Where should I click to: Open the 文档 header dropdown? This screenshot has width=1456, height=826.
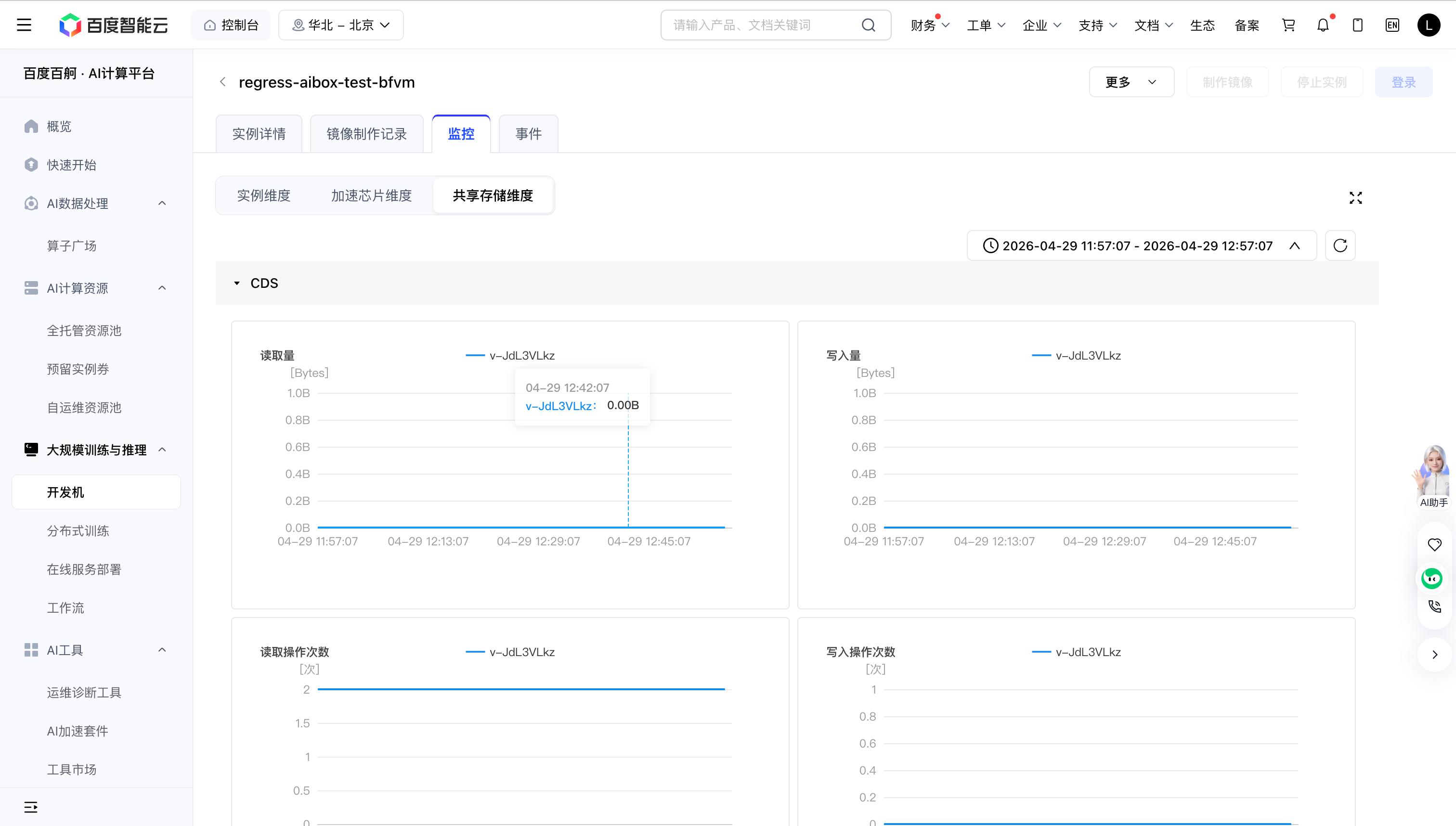pos(1153,25)
